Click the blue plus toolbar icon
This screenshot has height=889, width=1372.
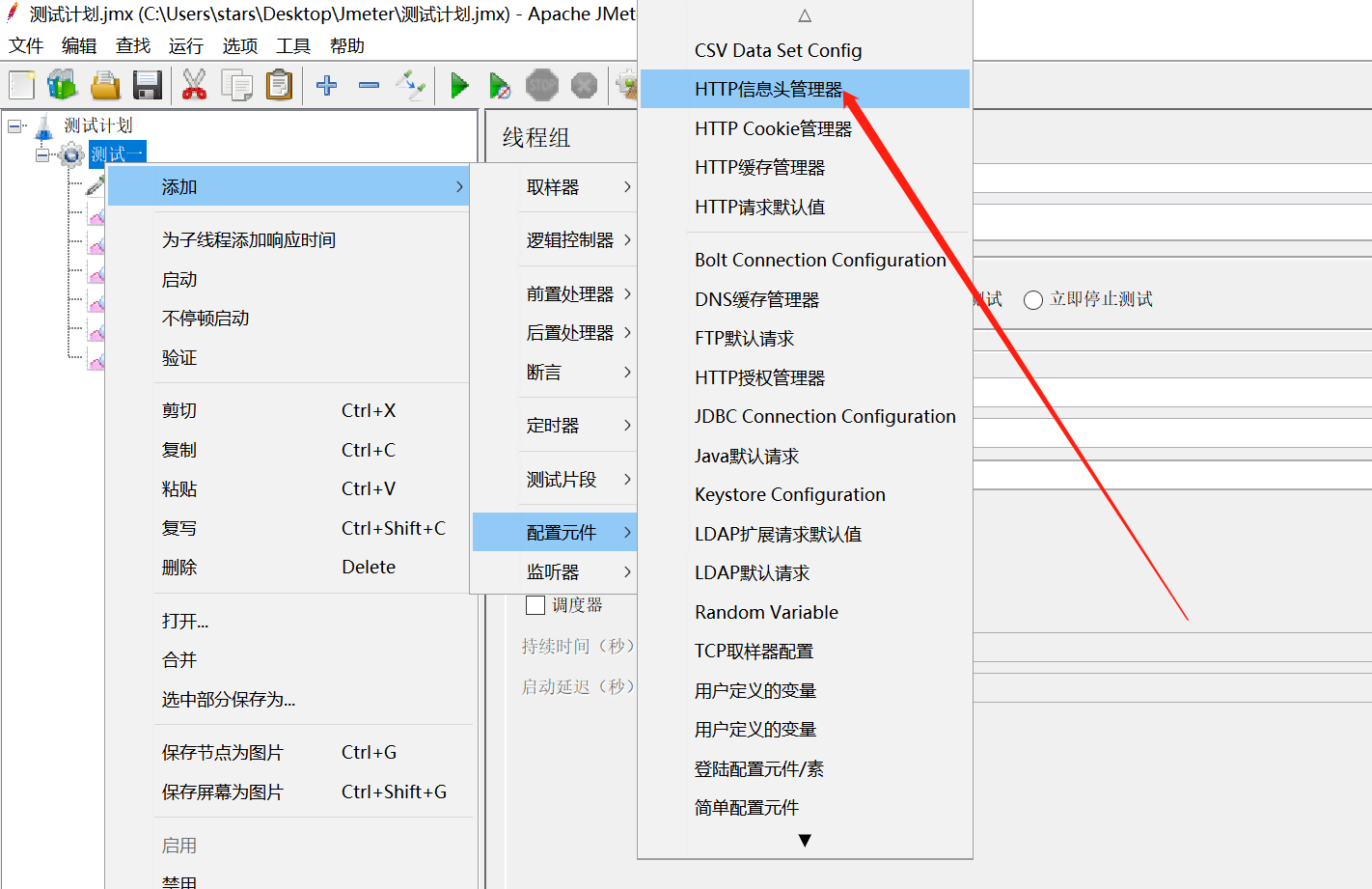coord(326,85)
